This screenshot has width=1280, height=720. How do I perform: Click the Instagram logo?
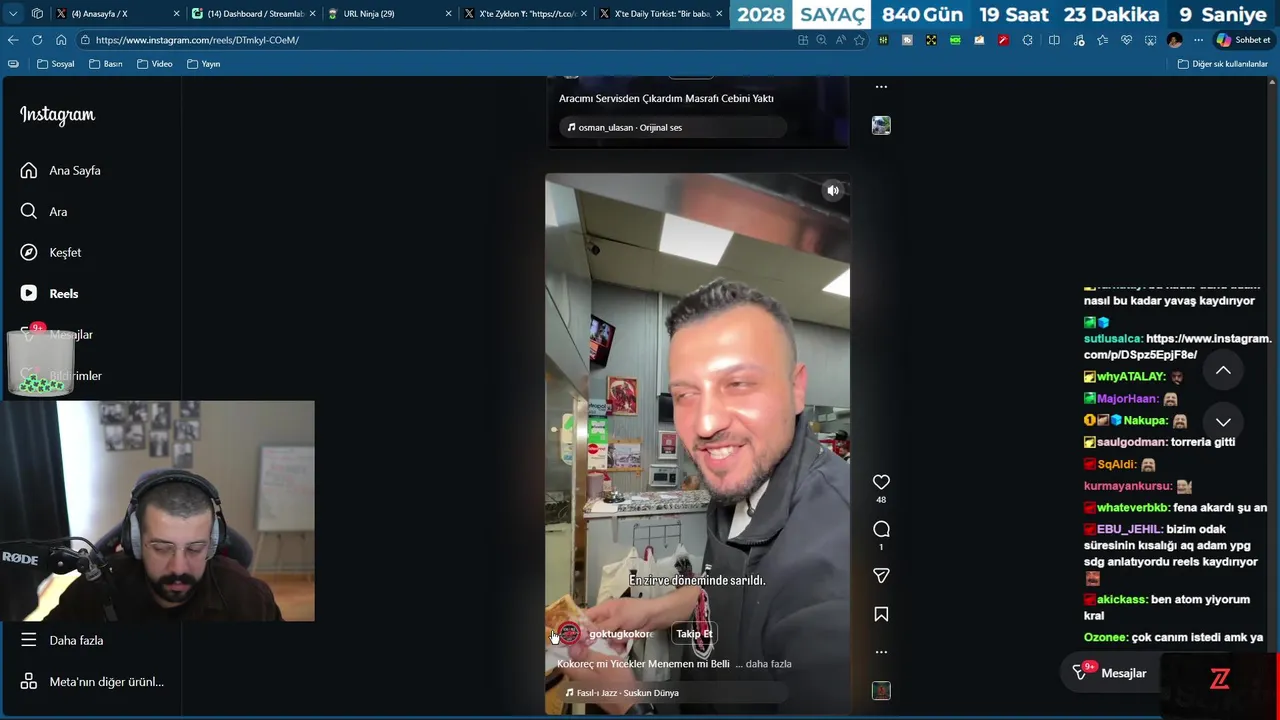click(x=57, y=115)
